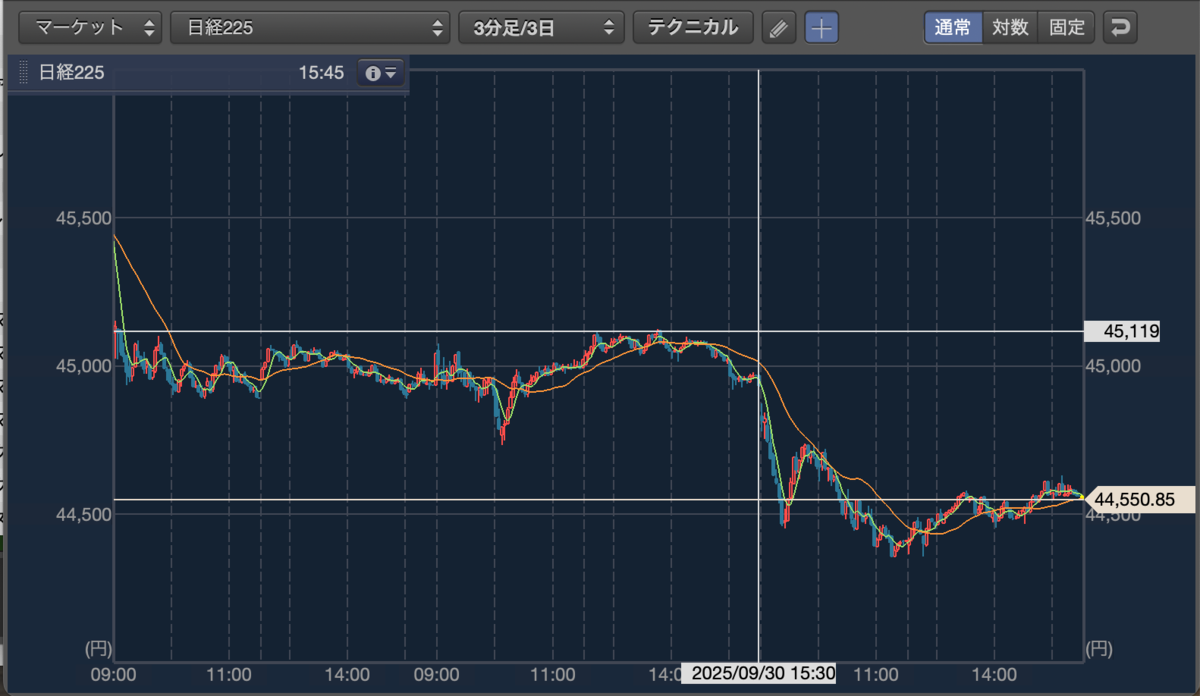
Task: Switch the scale to 固定 mode
Action: point(1067,28)
